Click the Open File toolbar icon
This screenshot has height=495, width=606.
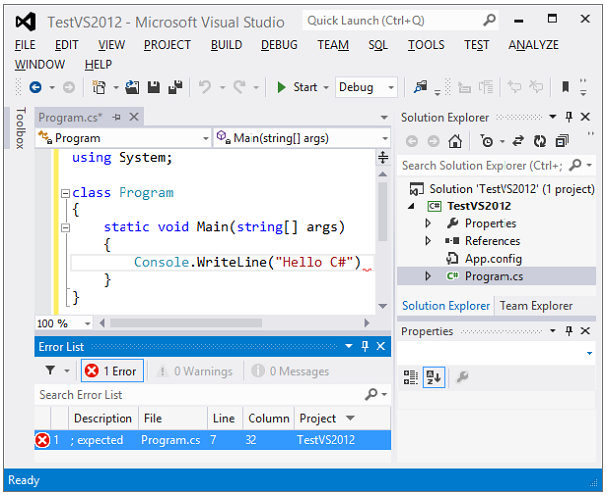tap(132, 87)
